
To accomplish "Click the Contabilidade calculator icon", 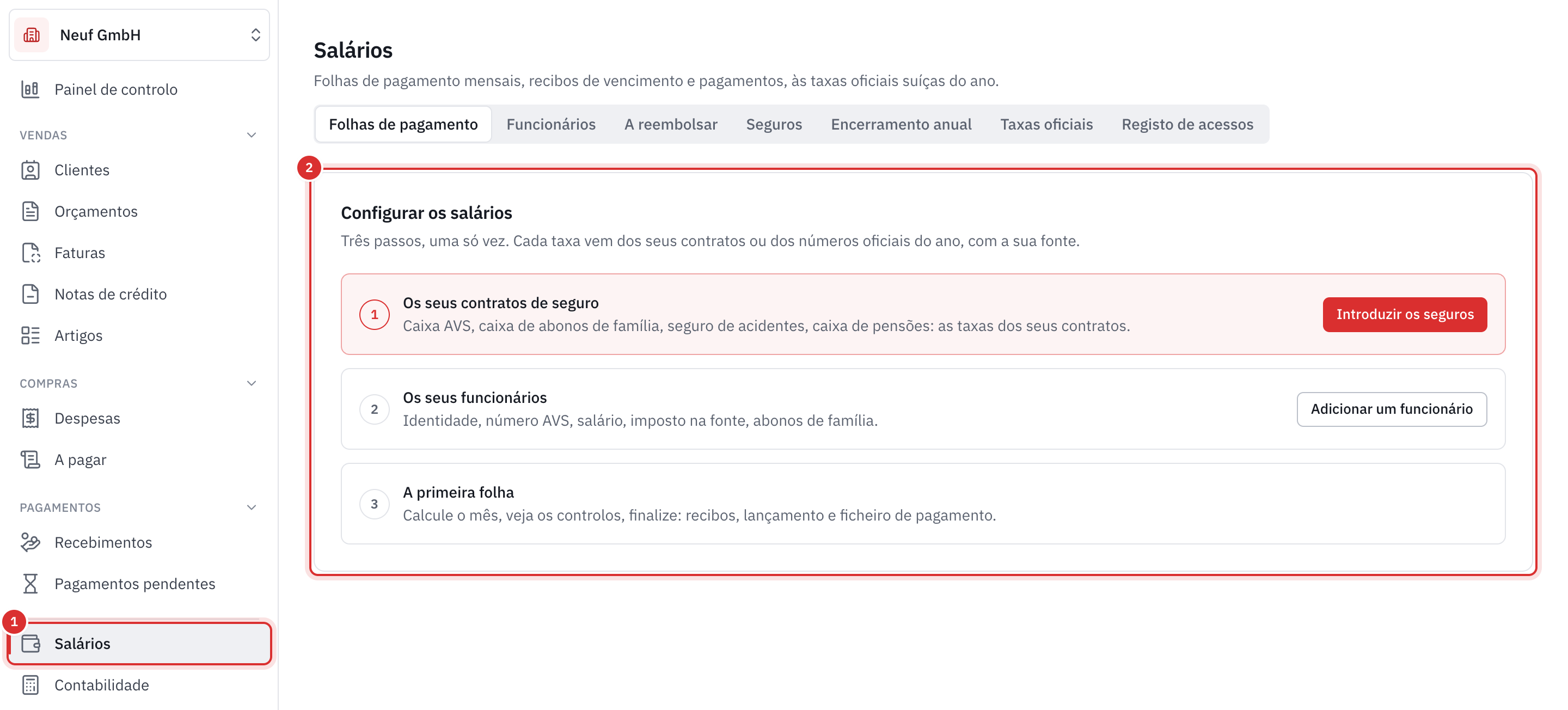I will pyautogui.click(x=30, y=685).
